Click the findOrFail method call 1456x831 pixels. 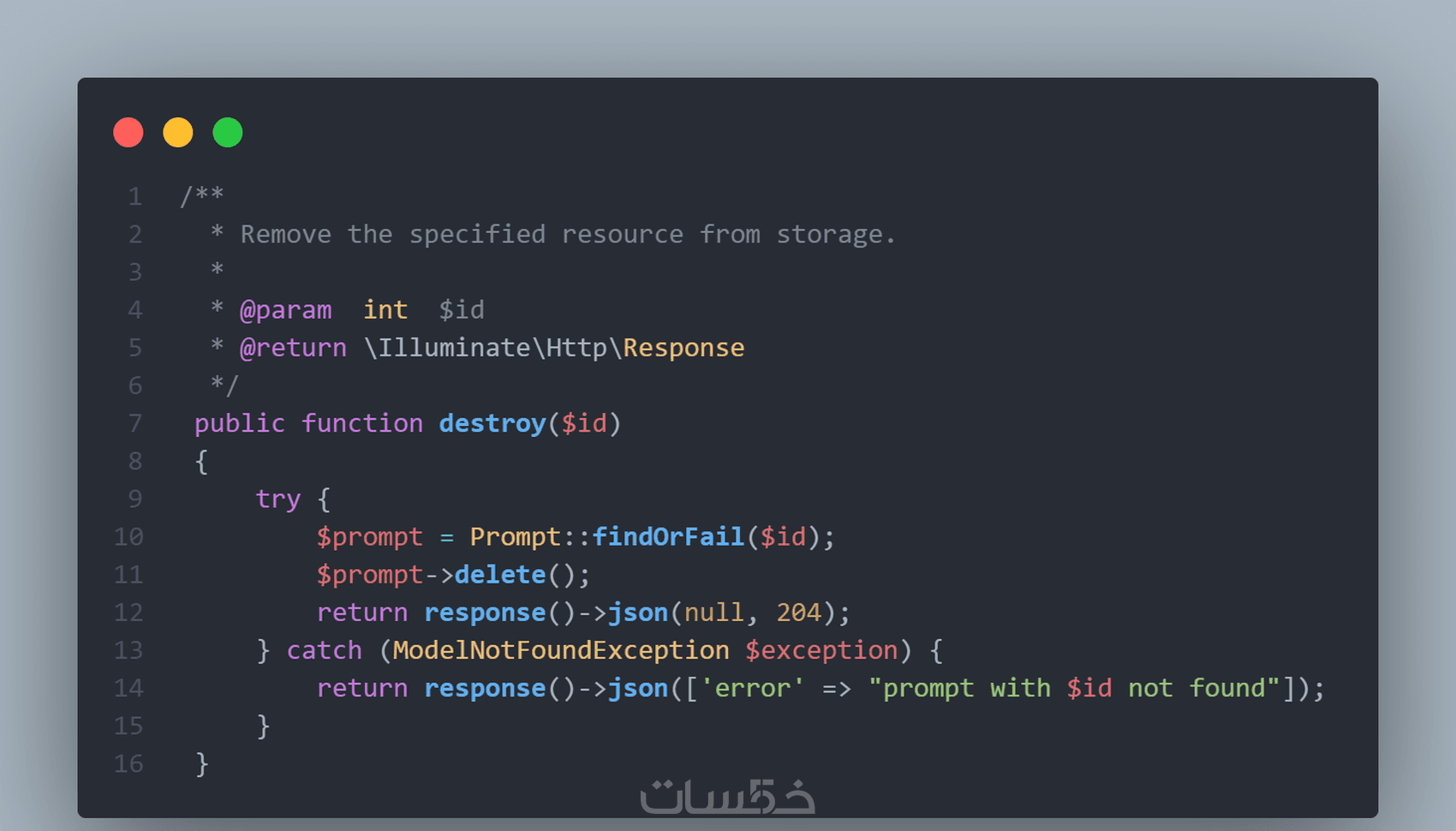pos(668,537)
